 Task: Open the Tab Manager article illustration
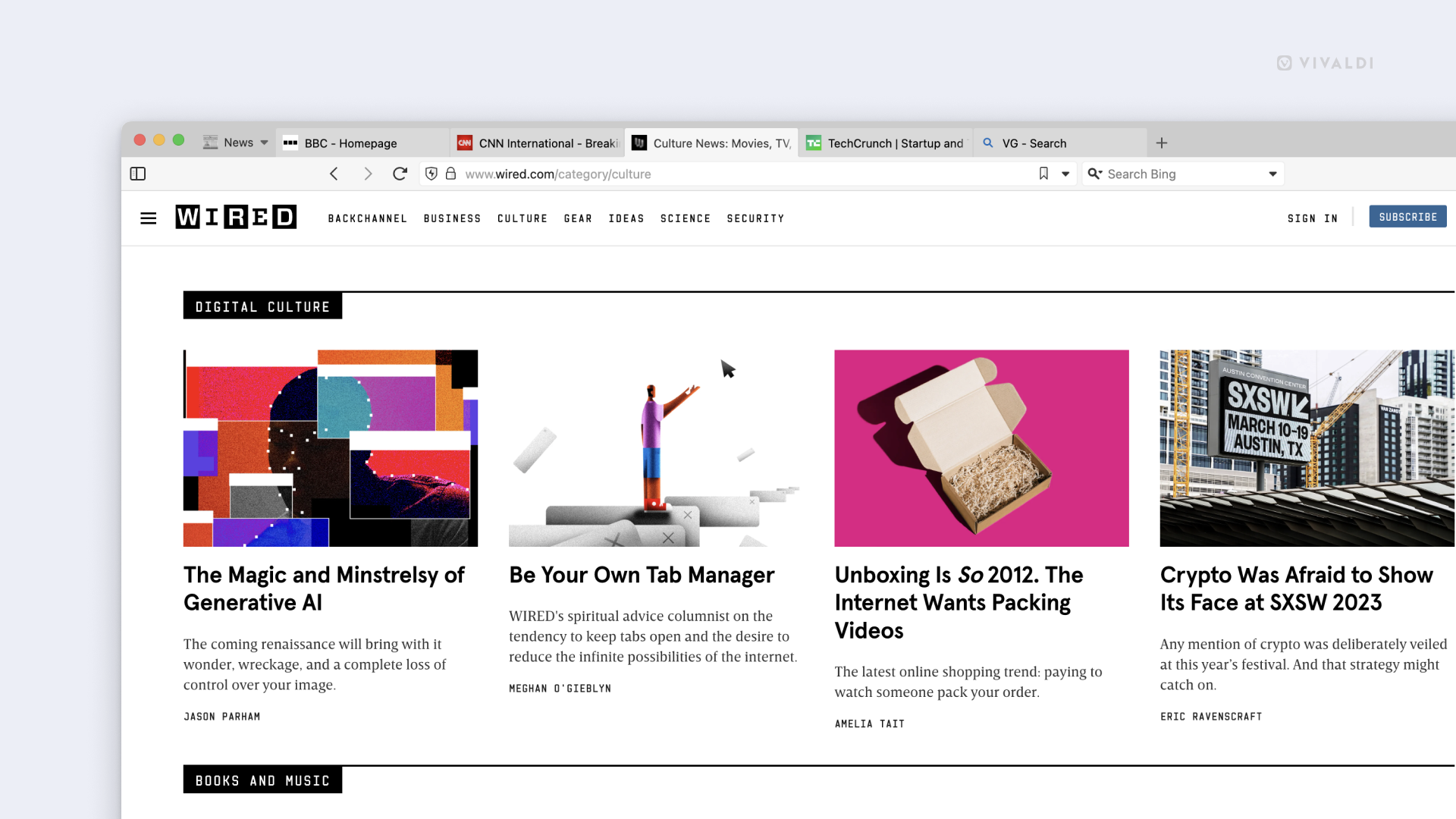656,448
